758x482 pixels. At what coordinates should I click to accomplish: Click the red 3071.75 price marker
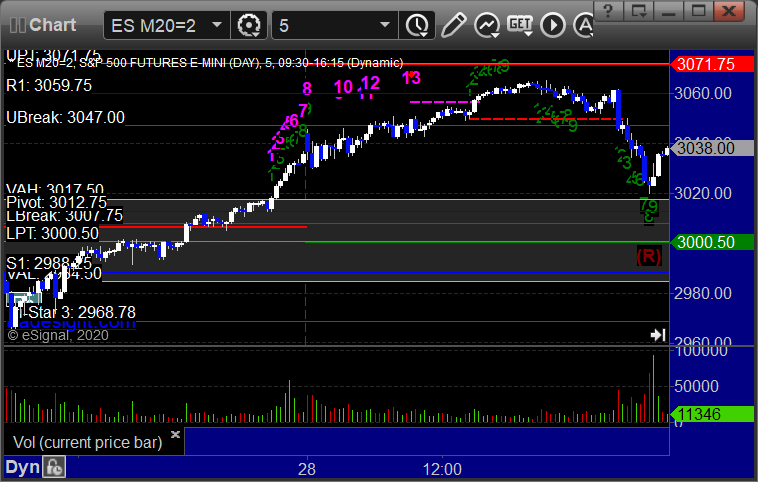[x=712, y=64]
